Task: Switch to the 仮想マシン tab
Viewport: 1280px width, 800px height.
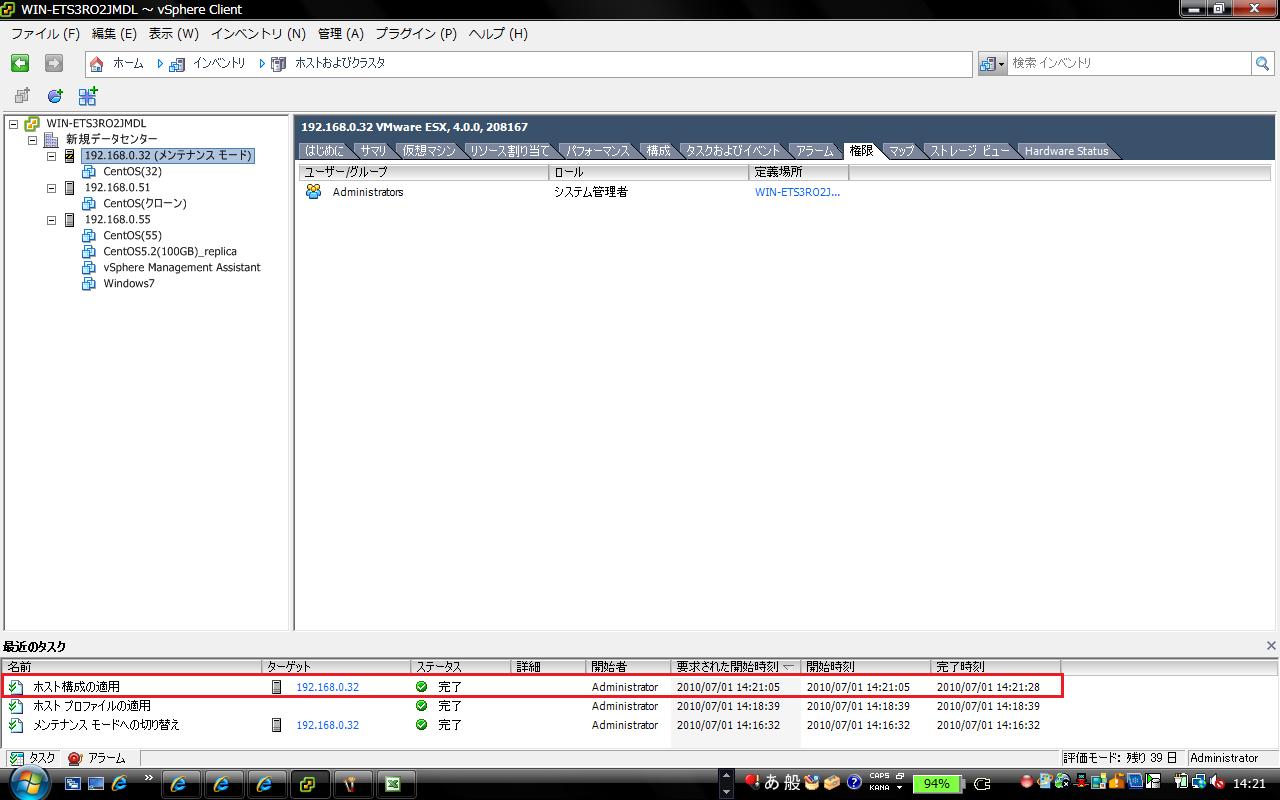Action: tap(428, 151)
